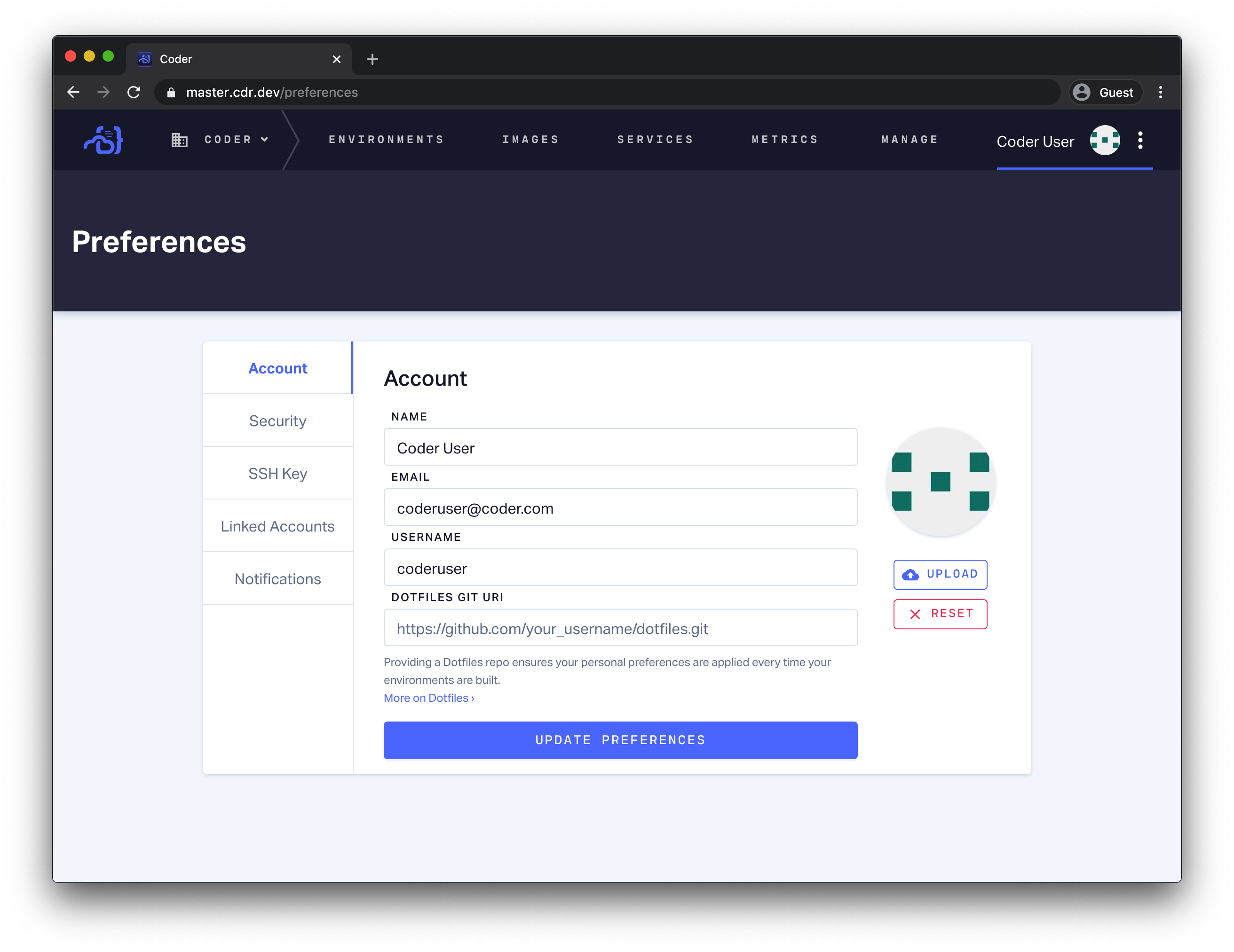The image size is (1234, 952).
Task: Open browser three-dot options menu
Action: [1161, 92]
